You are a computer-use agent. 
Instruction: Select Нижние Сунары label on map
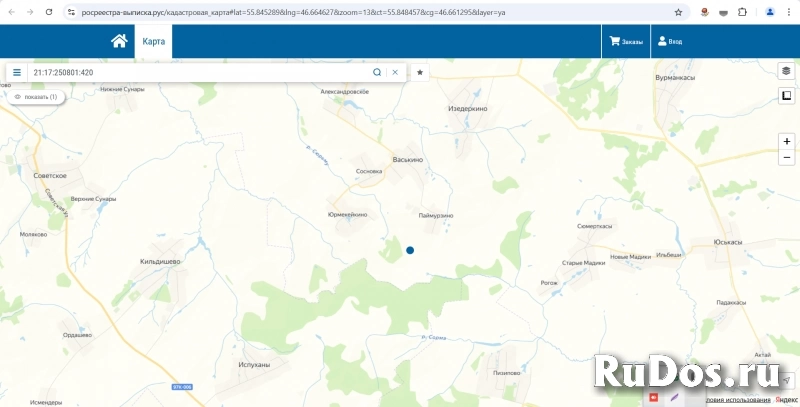pyautogui.click(x=122, y=89)
